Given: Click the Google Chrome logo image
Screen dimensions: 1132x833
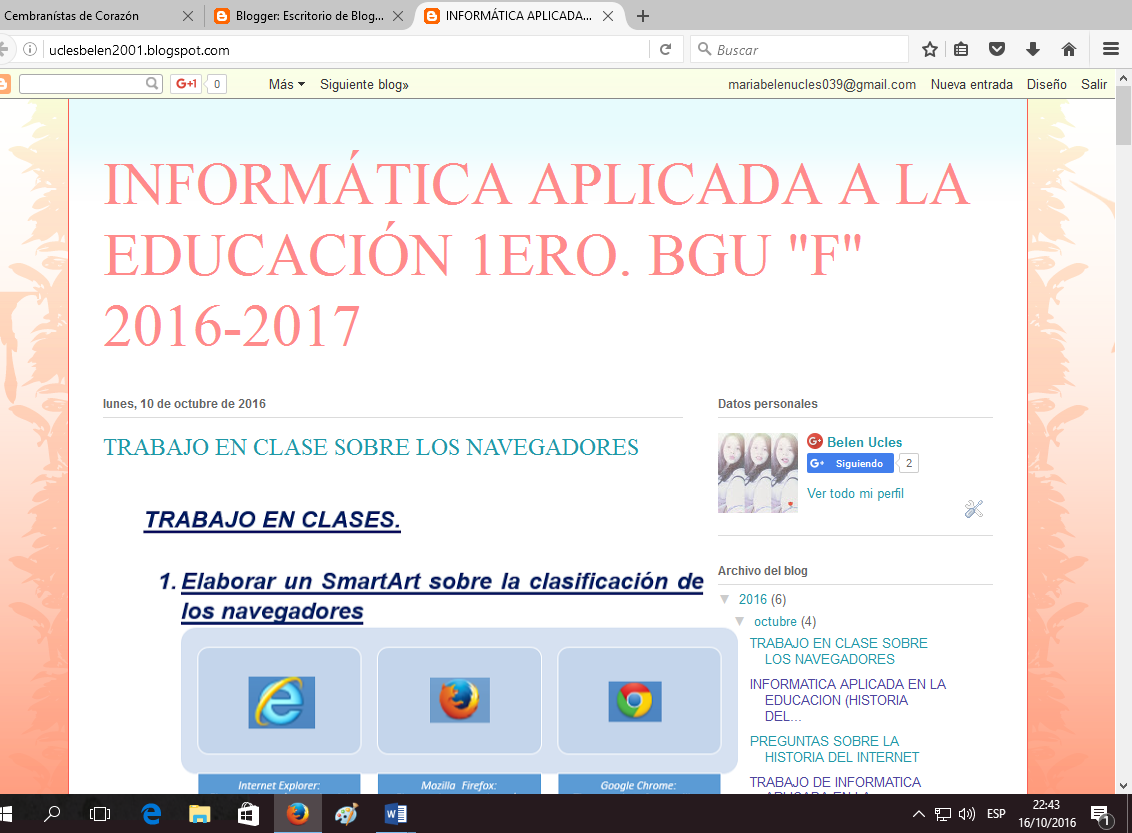Looking at the screenshot, I should [x=635, y=700].
